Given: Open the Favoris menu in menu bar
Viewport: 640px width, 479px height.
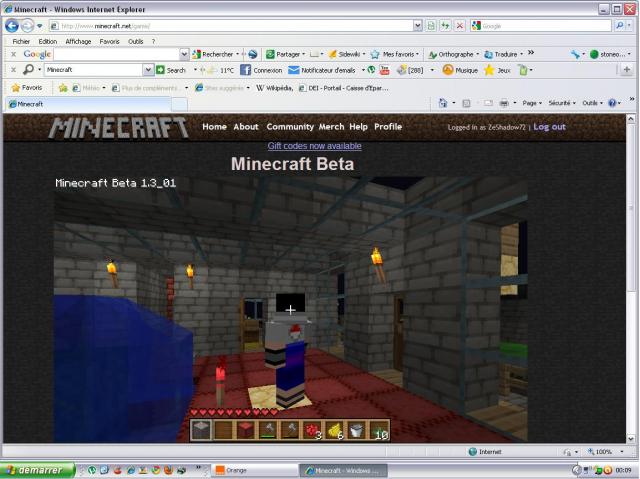Looking at the screenshot, I should [109, 41].
